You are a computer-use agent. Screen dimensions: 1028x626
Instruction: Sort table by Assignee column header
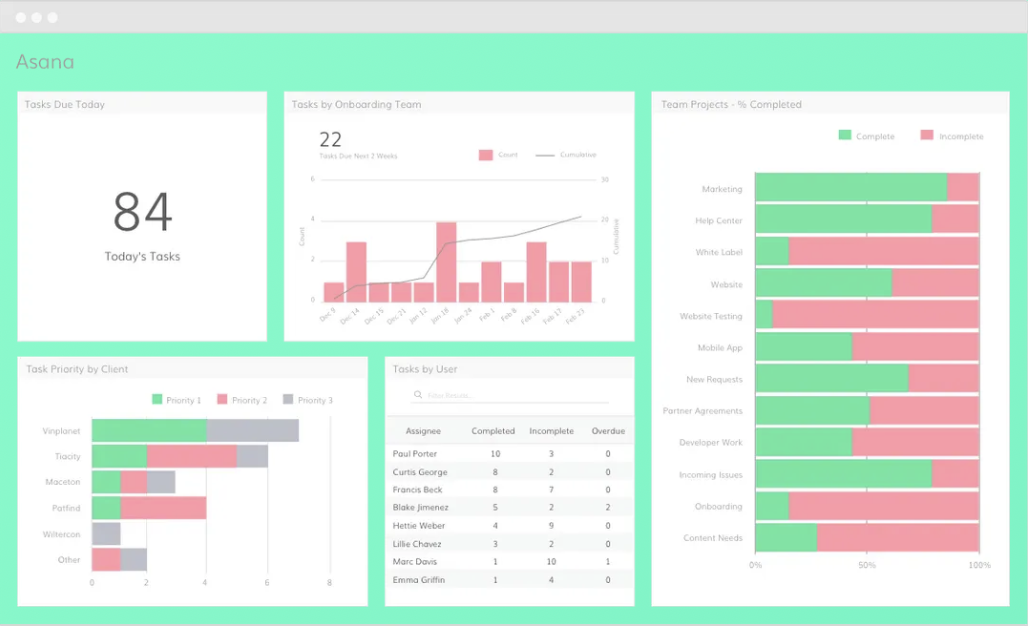tap(423, 431)
